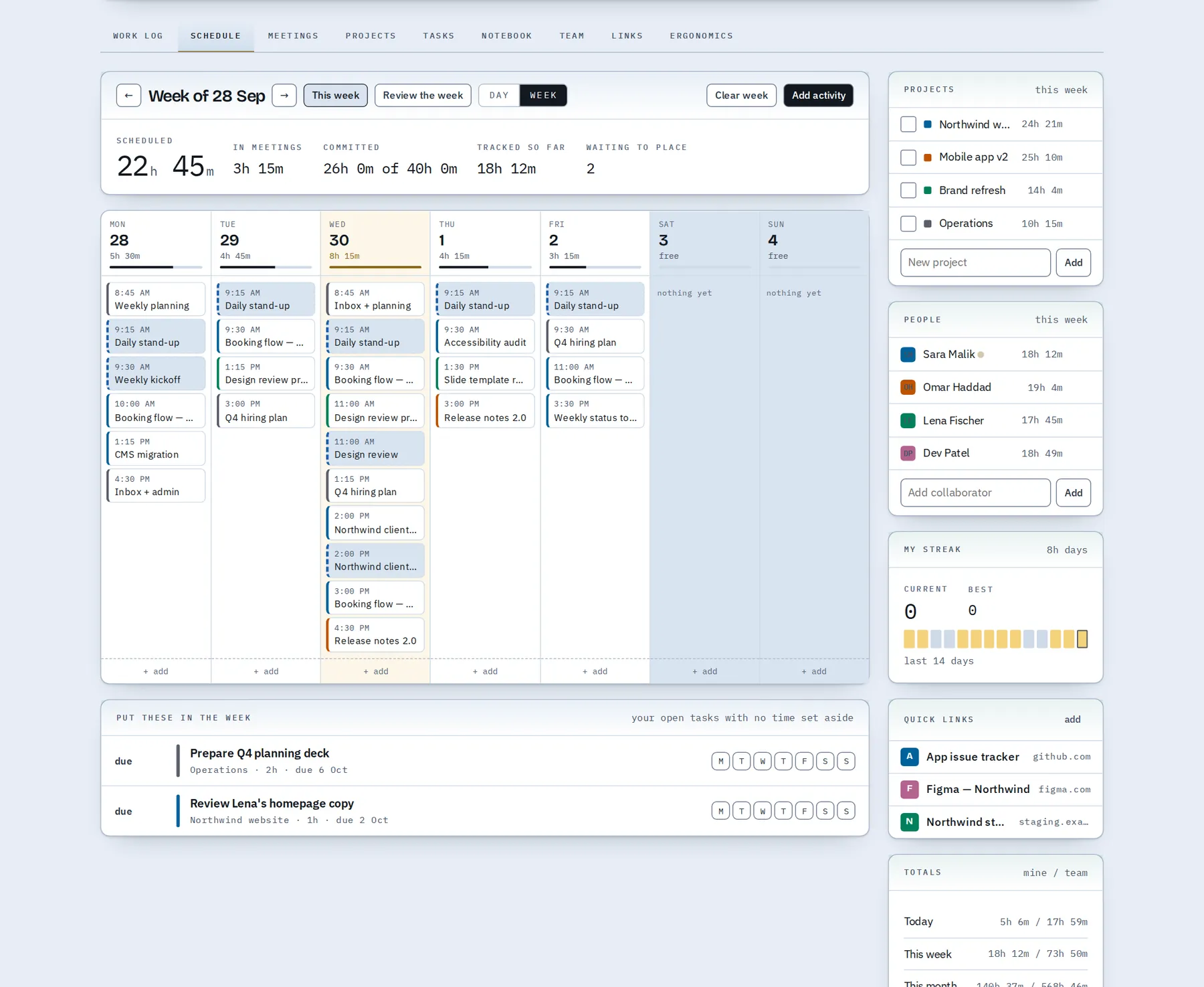This screenshot has height=987, width=1204.
Task: Click the Northwind staging link icon
Action: [909, 822]
